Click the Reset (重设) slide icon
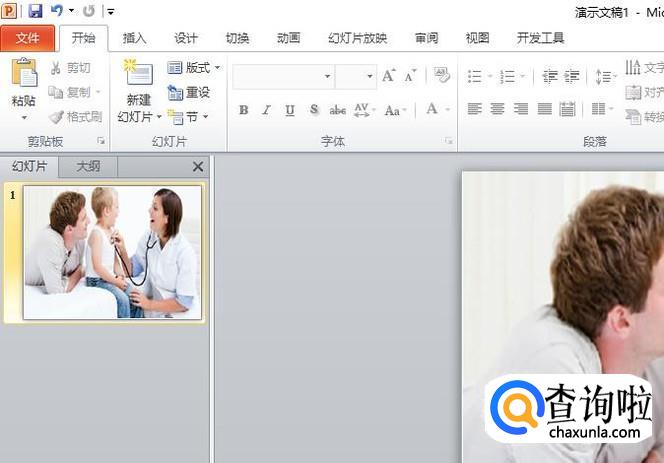Viewport: 664px width, 463px height. point(189,93)
